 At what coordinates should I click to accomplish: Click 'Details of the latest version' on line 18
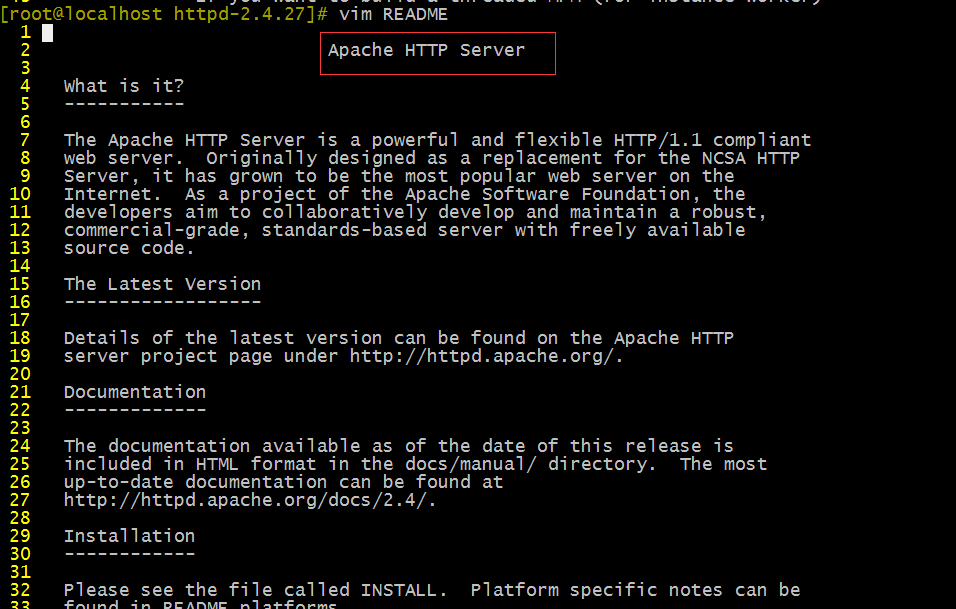(223, 338)
